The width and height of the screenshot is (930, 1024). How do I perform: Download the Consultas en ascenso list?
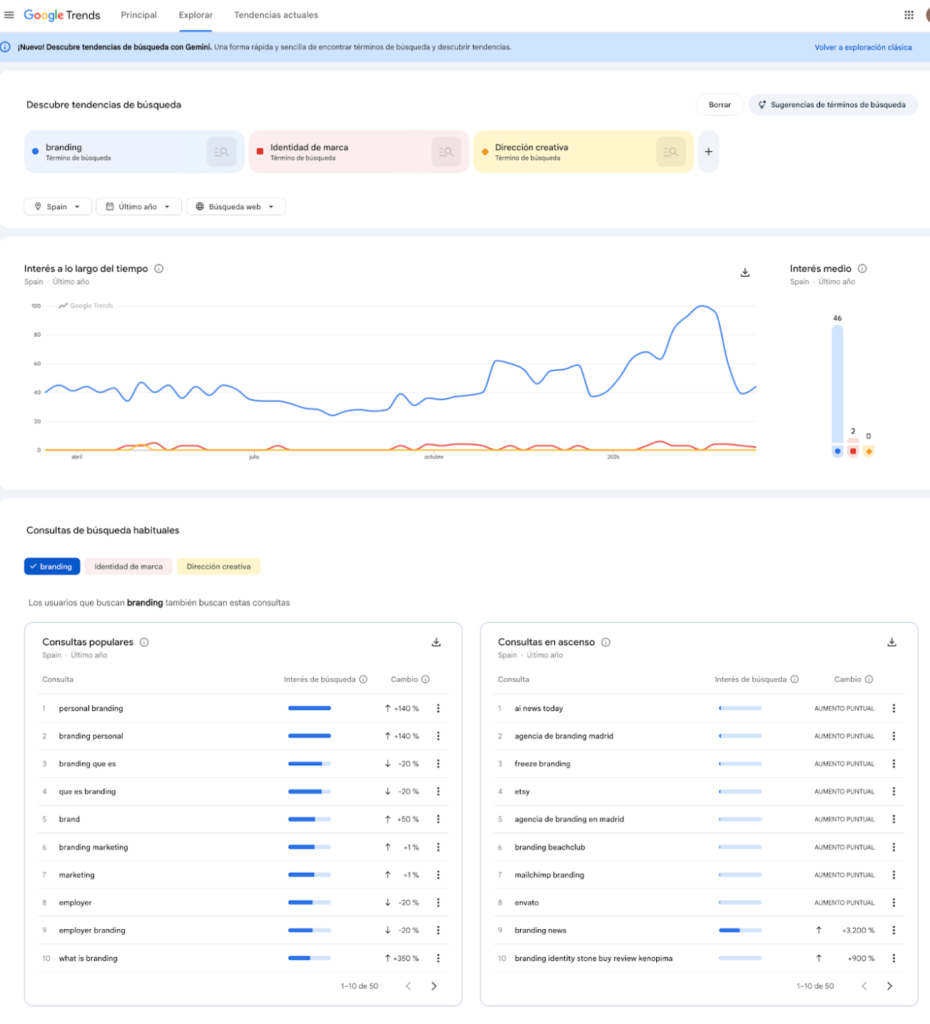point(892,642)
